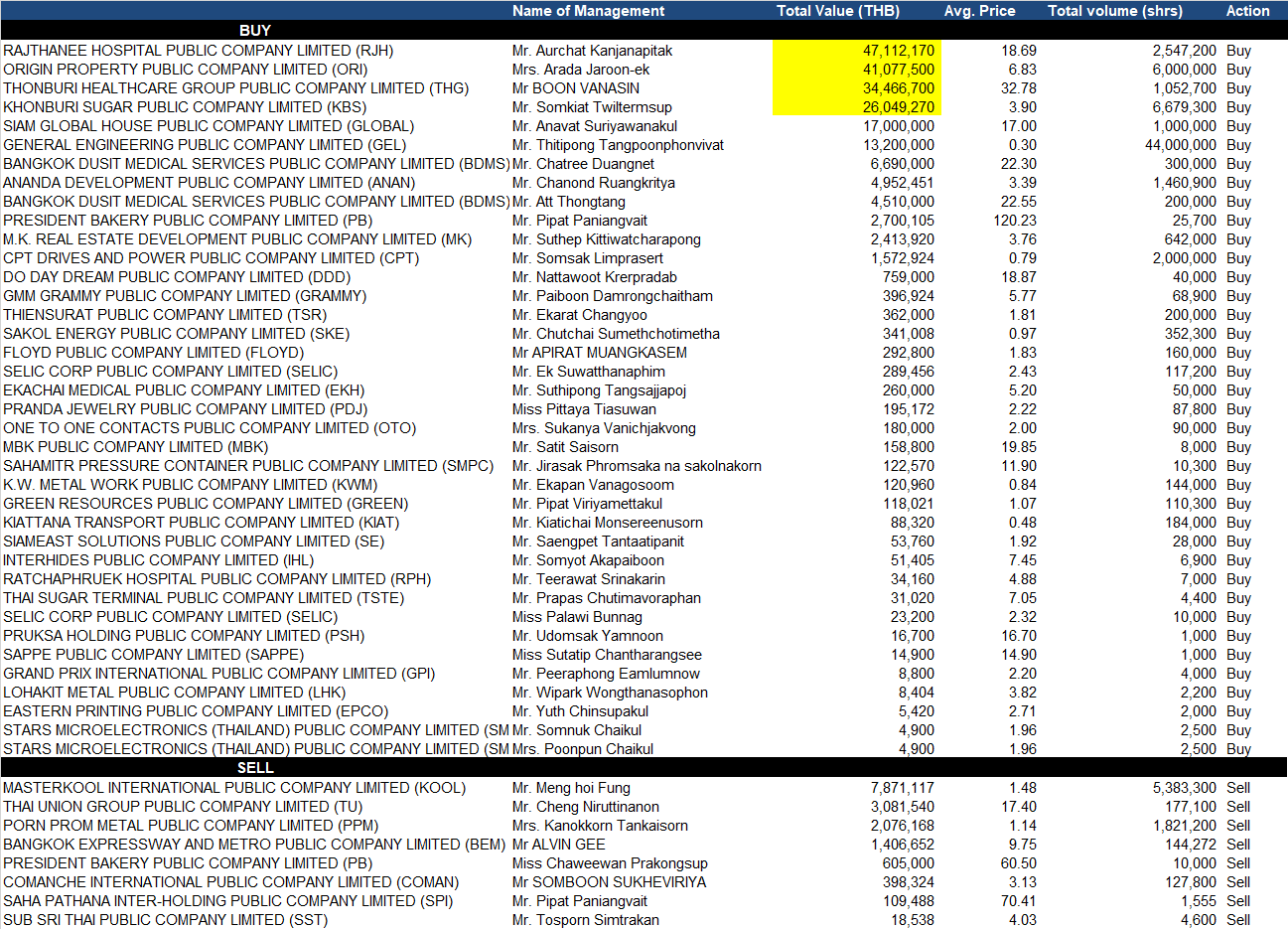This screenshot has width=1288, height=929.
Task: Select RATCHAPHRUEK HOSPITAL (RPH) cell
Action: coord(217,579)
